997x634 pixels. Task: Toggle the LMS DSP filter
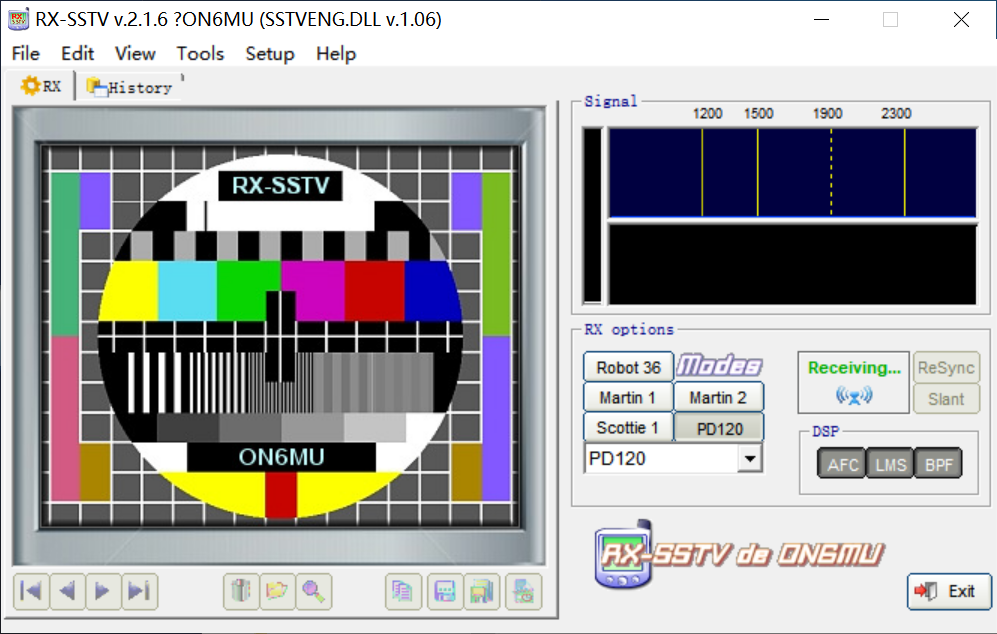[x=890, y=464]
